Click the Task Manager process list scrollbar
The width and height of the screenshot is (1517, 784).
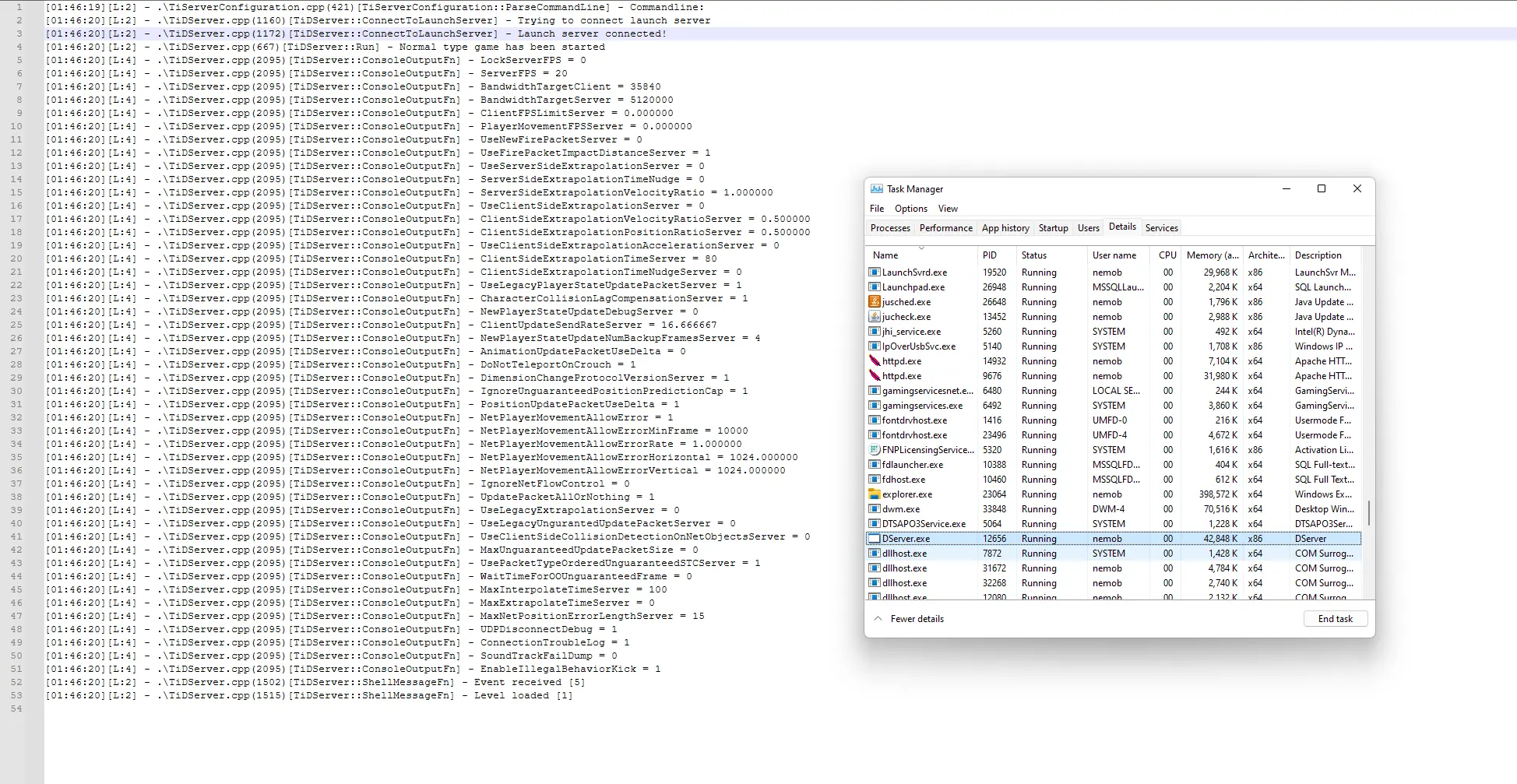[1368, 512]
